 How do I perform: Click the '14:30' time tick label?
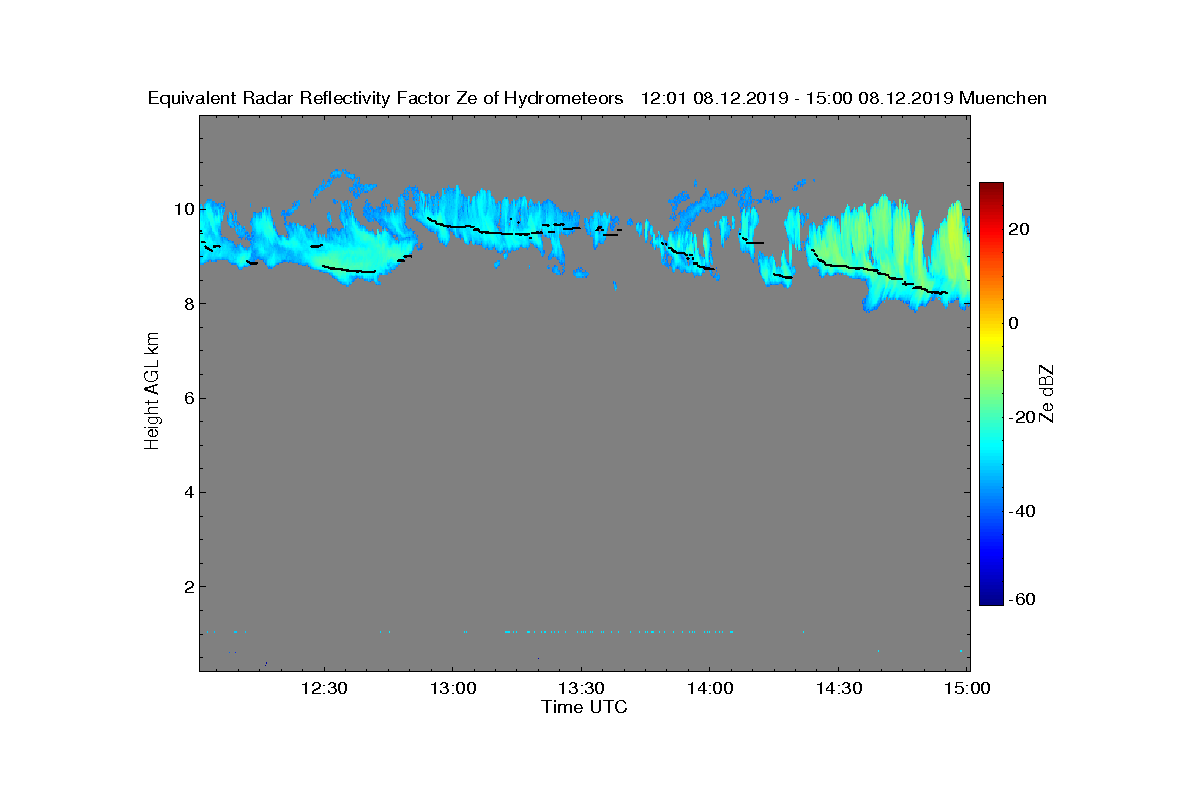coord(839,688)
